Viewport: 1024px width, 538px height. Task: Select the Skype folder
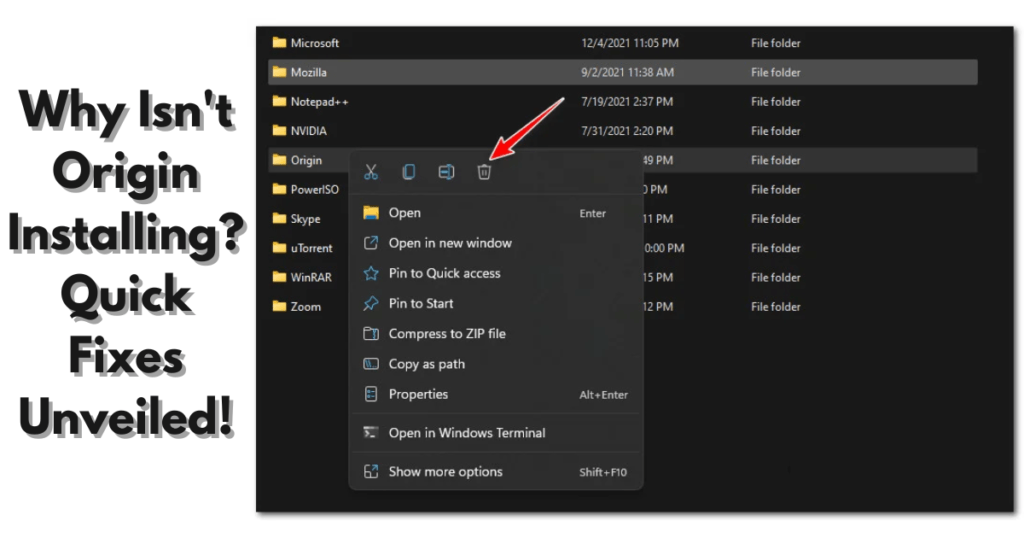(308, 219)
